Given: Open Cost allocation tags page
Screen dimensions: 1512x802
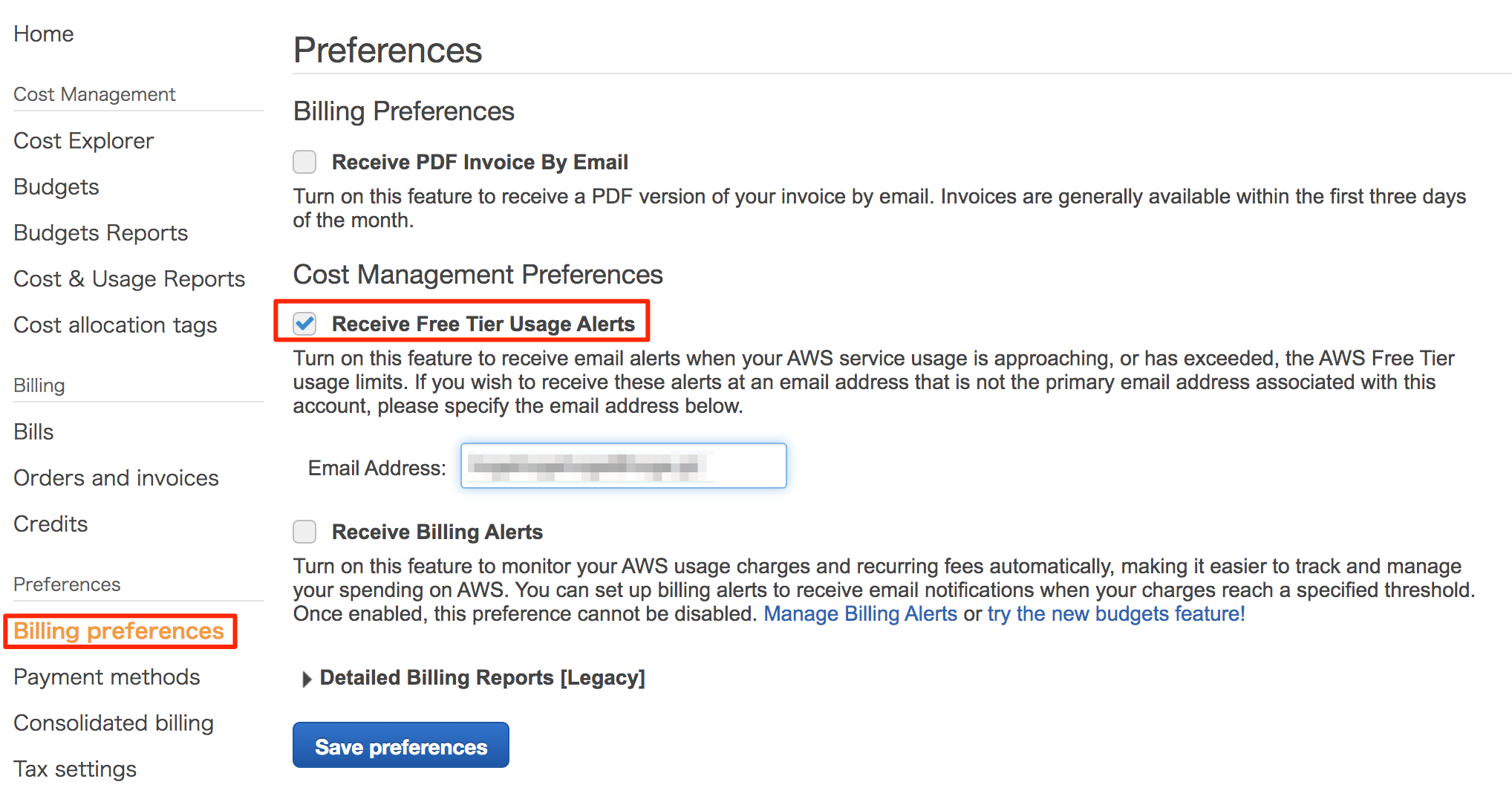Looking at the screenshot, I should click(x=115, y=325).
